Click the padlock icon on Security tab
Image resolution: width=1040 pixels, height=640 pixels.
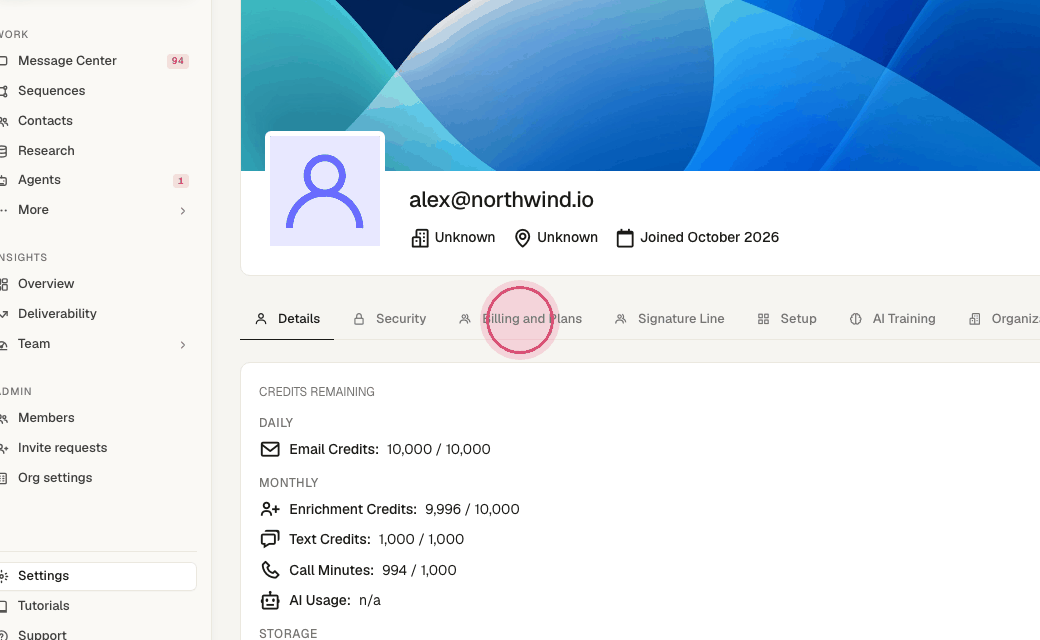359,319
